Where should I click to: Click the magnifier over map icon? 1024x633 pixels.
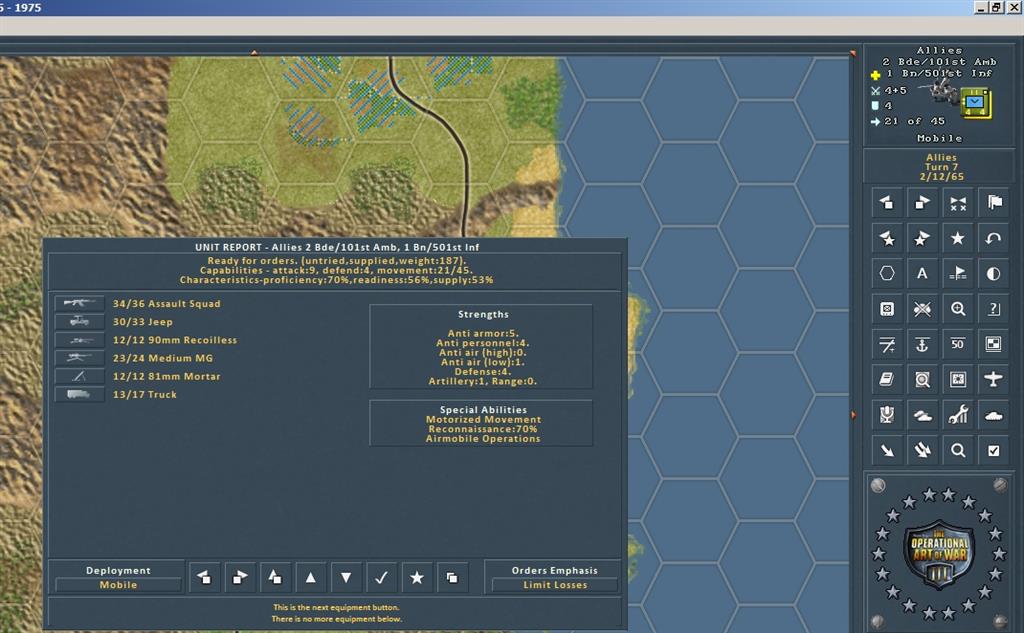click(x=922, y=380)
